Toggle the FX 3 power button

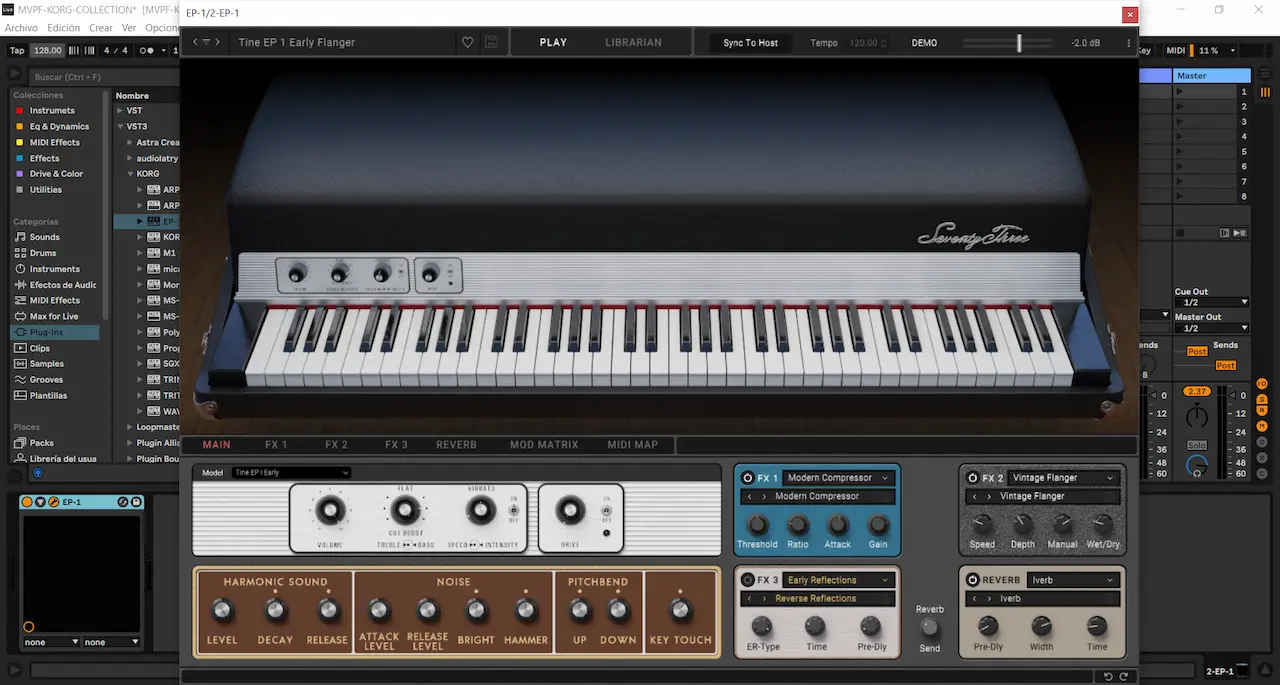(x=748, y=580)
